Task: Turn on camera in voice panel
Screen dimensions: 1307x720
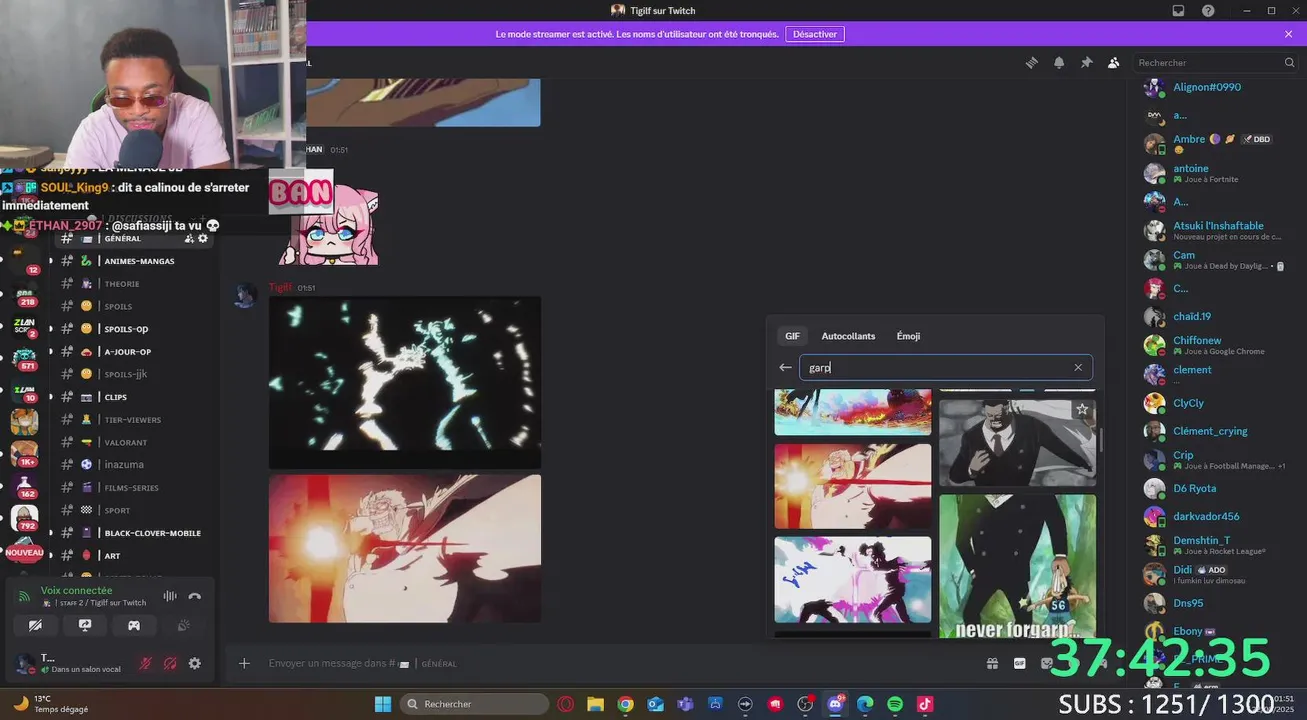Action: [36, 625]
